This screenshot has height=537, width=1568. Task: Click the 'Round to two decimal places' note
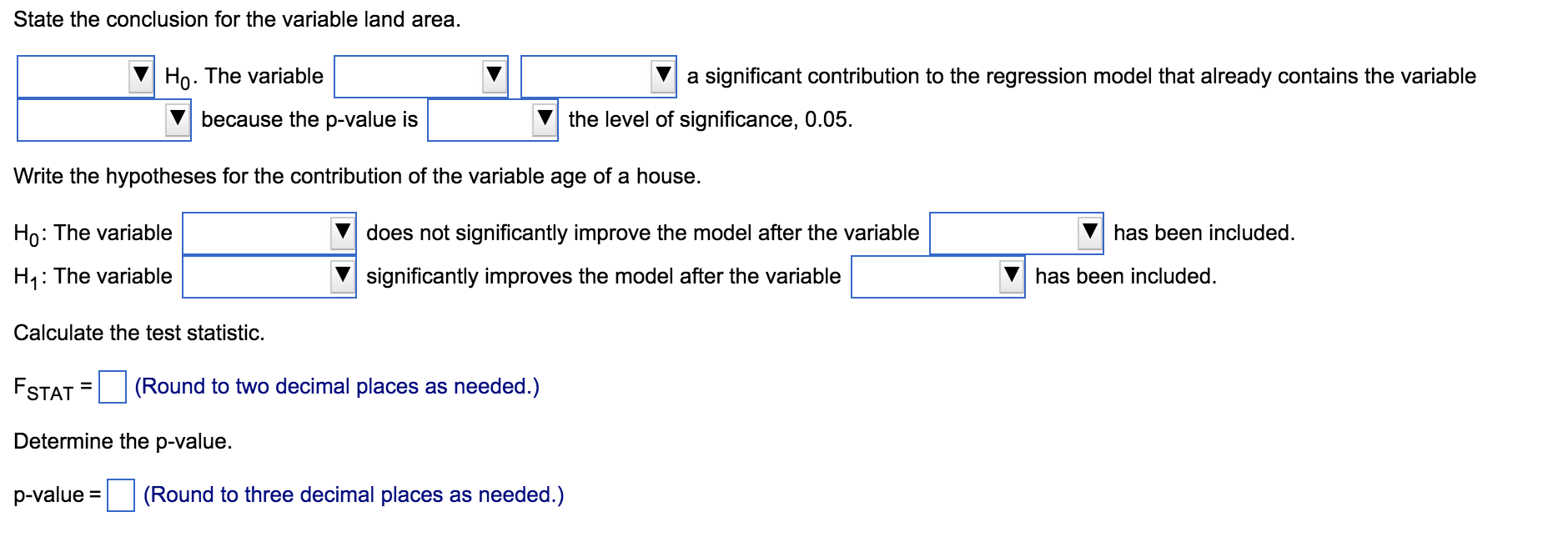(336, 386)
